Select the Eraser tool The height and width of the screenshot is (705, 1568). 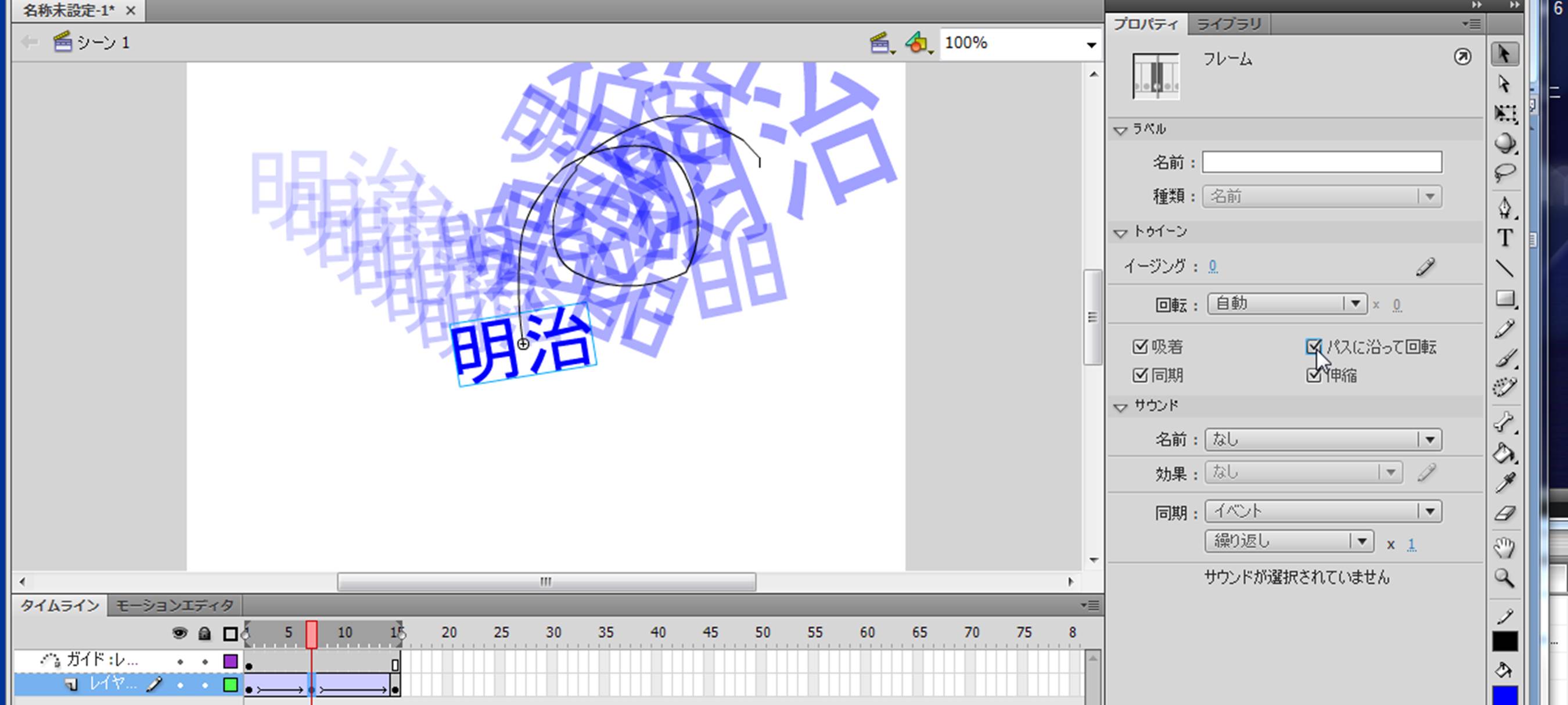(1505, 513)
